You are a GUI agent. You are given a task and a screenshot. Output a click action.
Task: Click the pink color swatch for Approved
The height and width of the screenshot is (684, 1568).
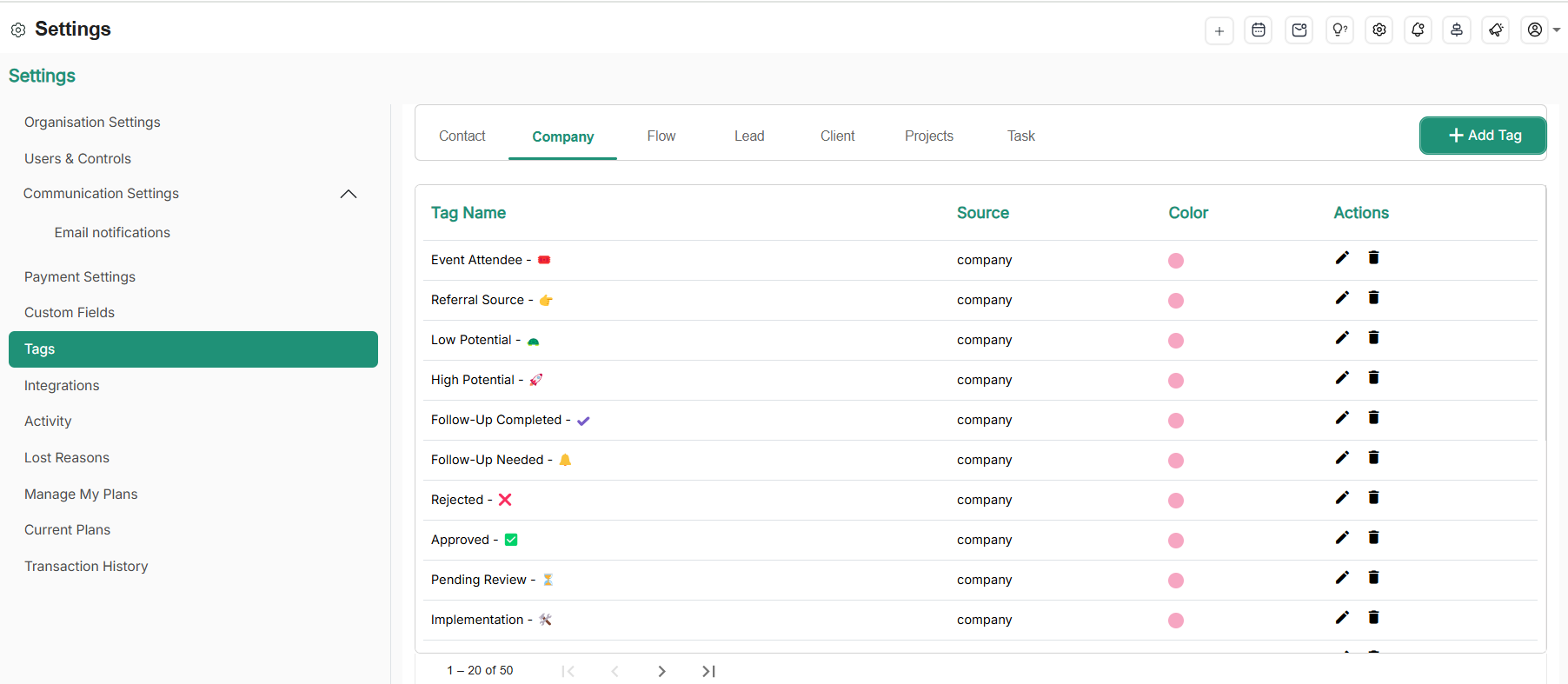click(1176, 541)
